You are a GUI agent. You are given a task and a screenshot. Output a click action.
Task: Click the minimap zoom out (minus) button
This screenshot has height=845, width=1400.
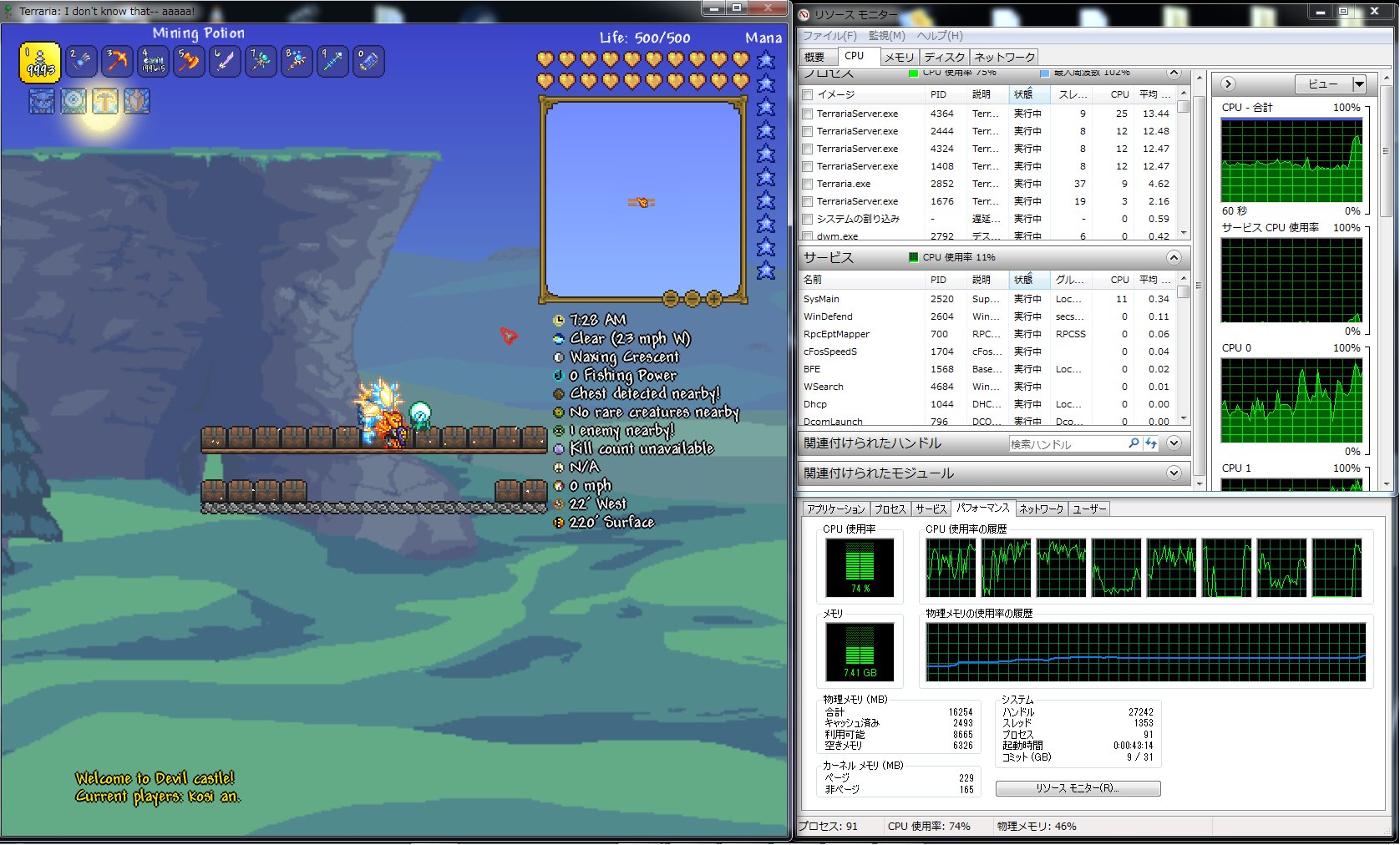click(692, 299)
